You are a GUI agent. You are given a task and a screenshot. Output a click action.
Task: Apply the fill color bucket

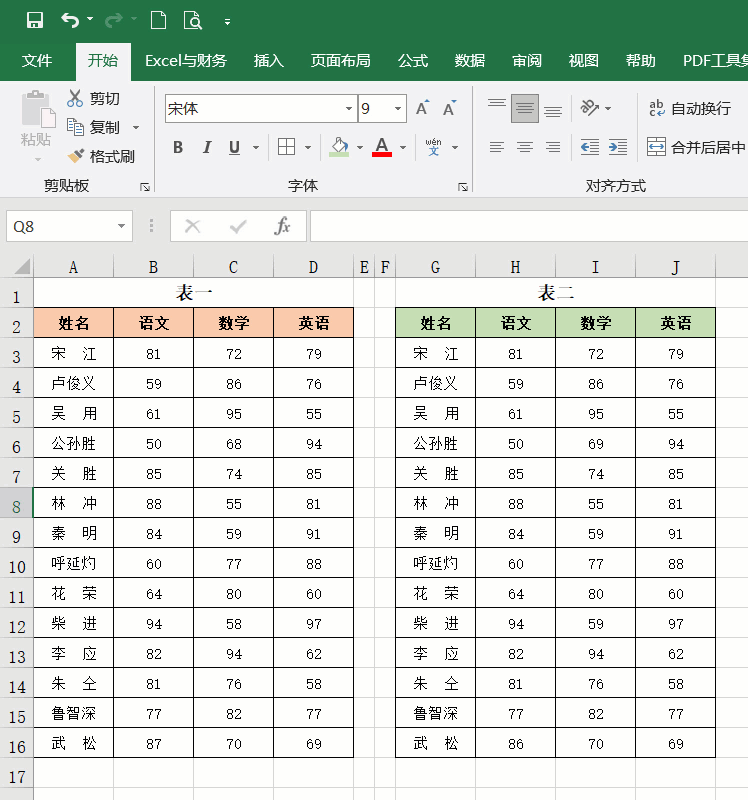coord(339,147)
